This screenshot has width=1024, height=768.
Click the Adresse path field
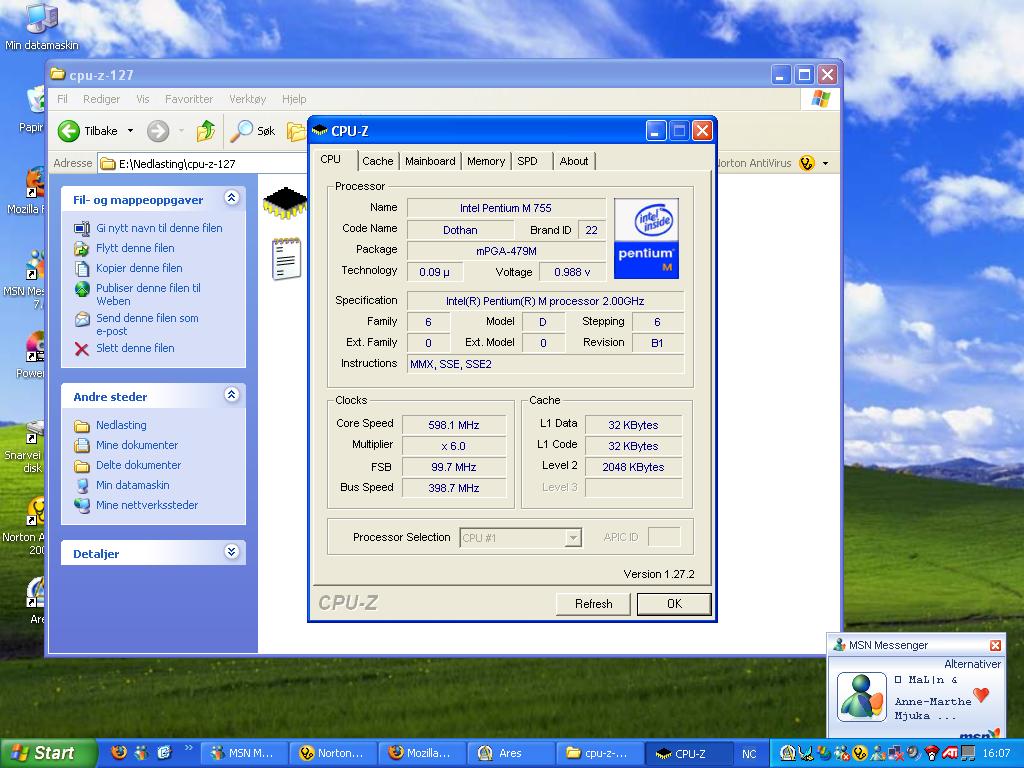tap(202, 164)
